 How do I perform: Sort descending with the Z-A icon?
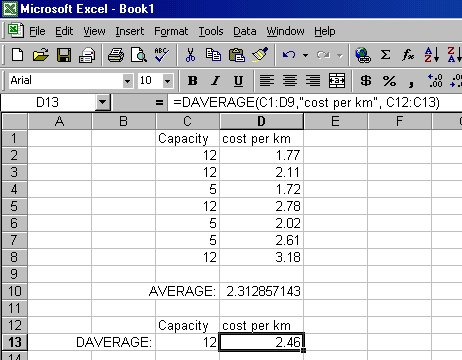click(454, 54)
